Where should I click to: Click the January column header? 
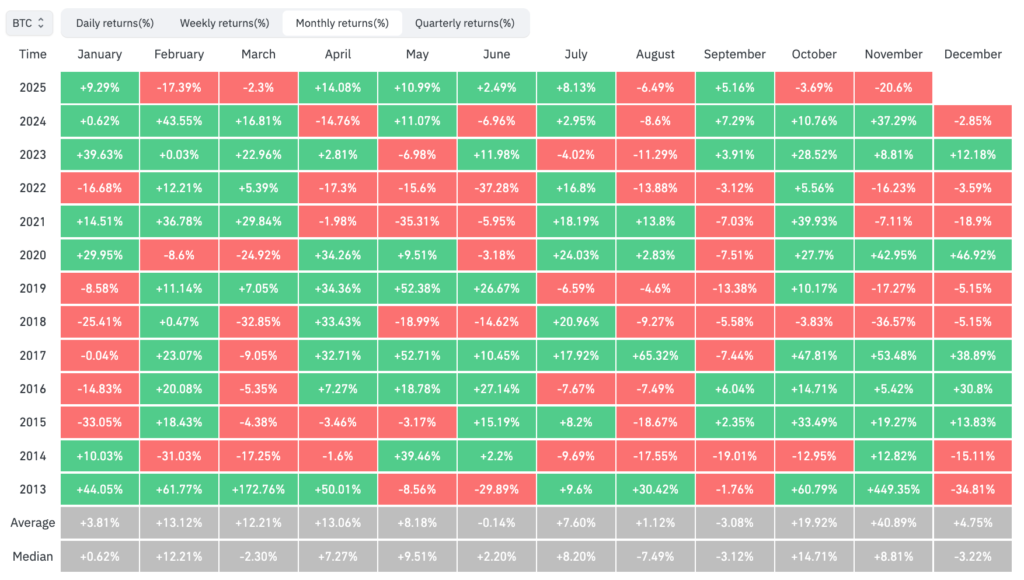[x=99, y=54]
